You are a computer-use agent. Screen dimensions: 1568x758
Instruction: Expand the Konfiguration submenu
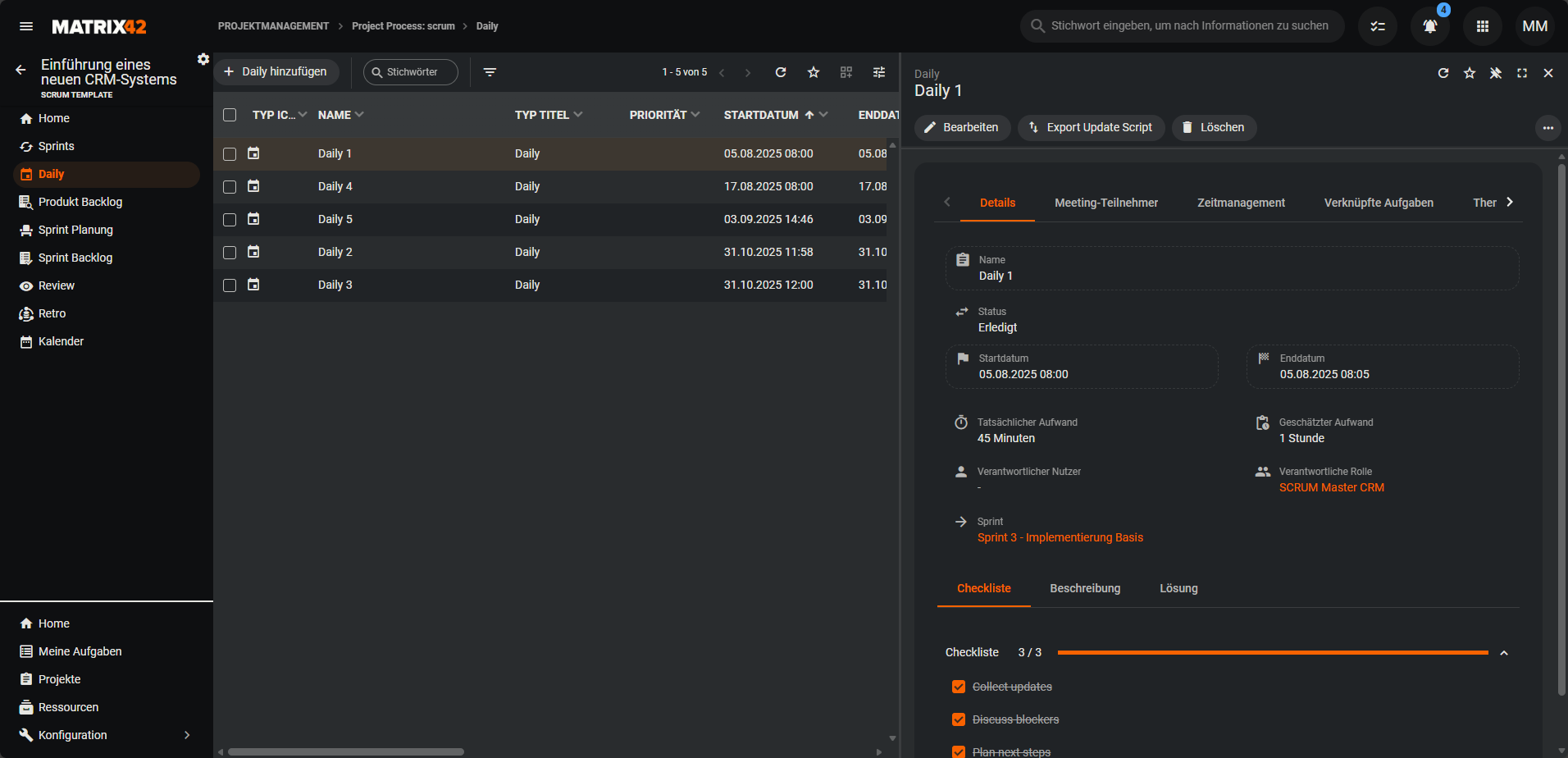pos(187,735)
